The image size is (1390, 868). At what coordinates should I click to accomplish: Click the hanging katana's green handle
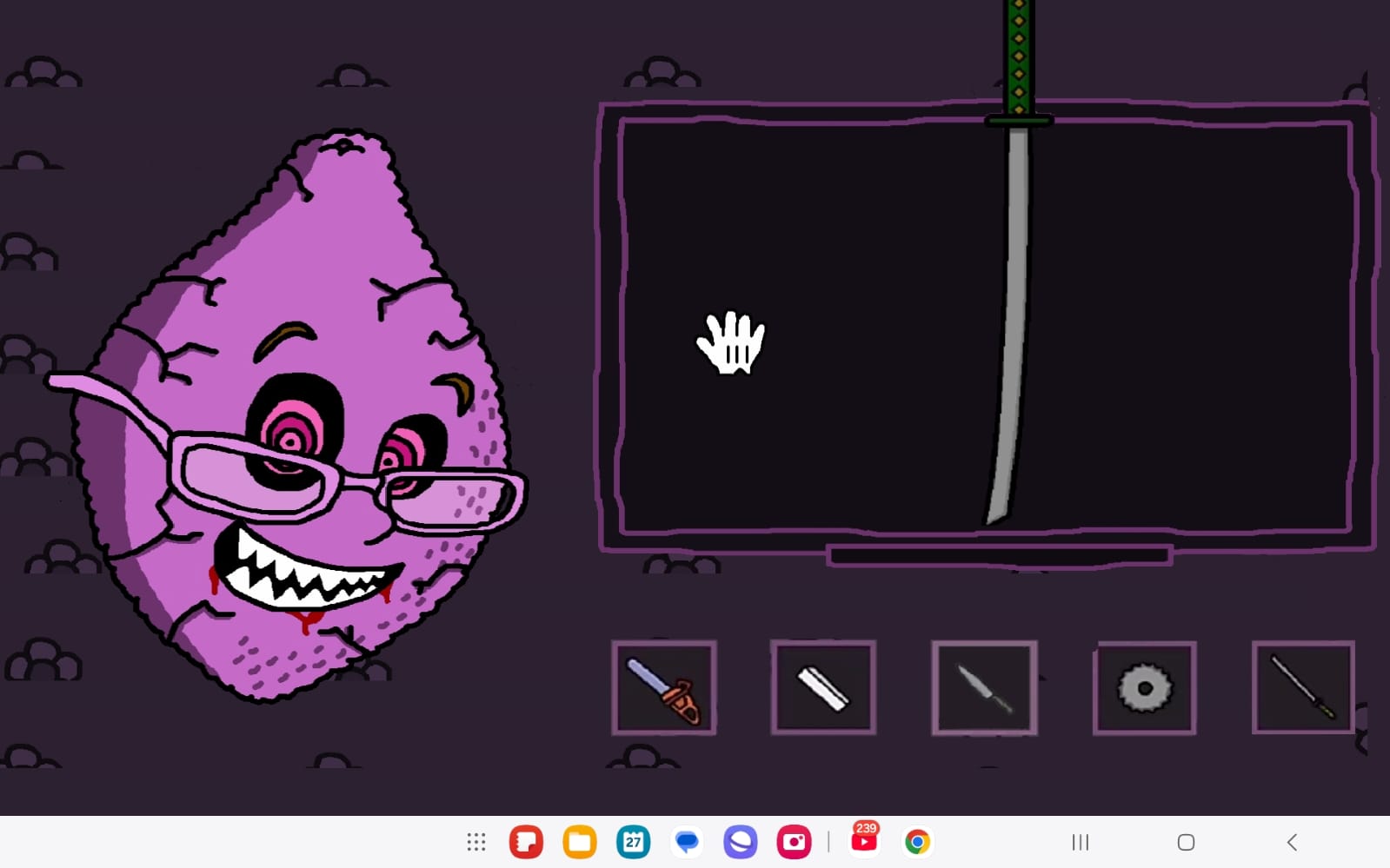1018,57
